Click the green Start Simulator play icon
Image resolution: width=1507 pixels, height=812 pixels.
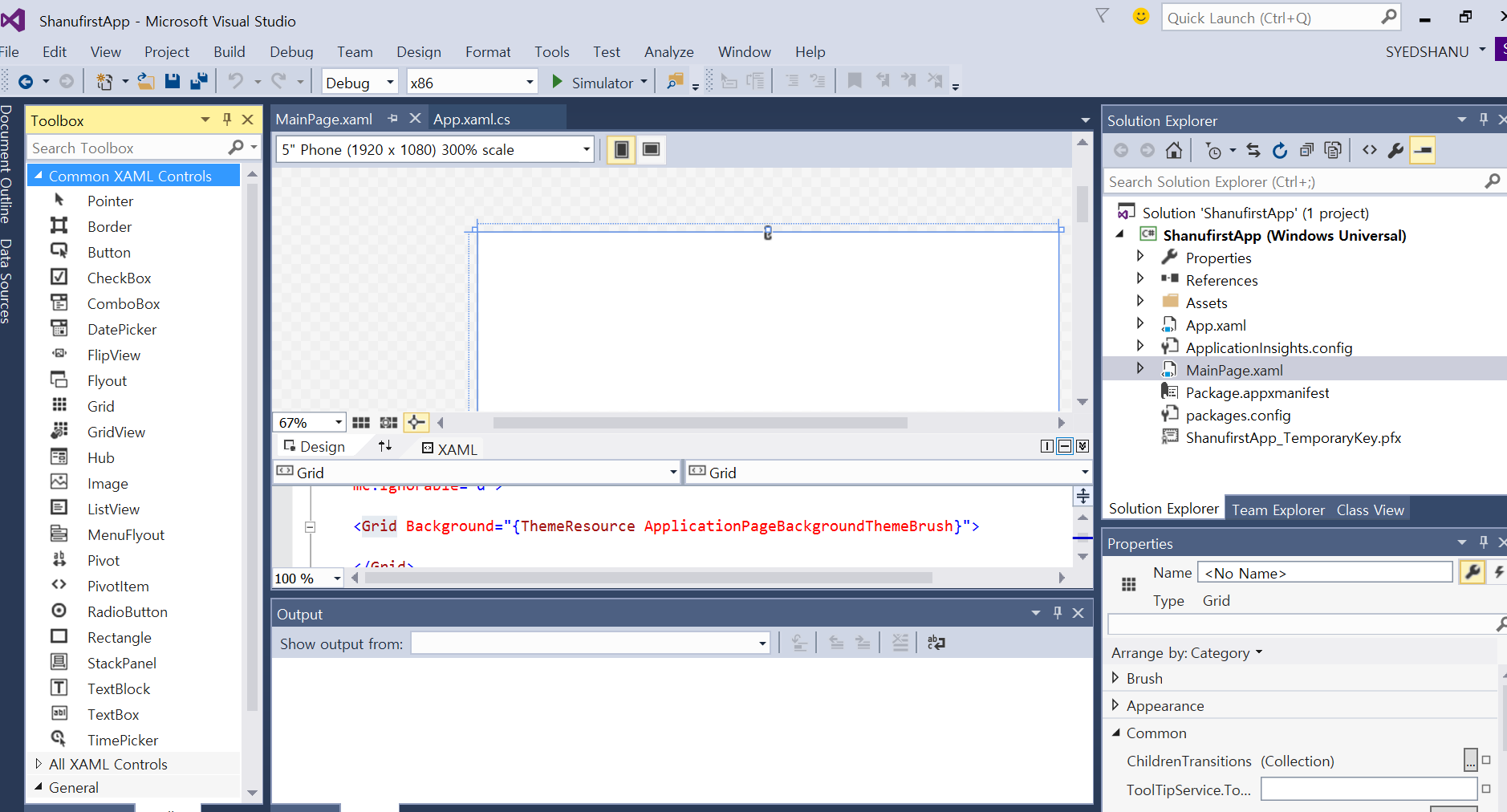coord(557,82)
